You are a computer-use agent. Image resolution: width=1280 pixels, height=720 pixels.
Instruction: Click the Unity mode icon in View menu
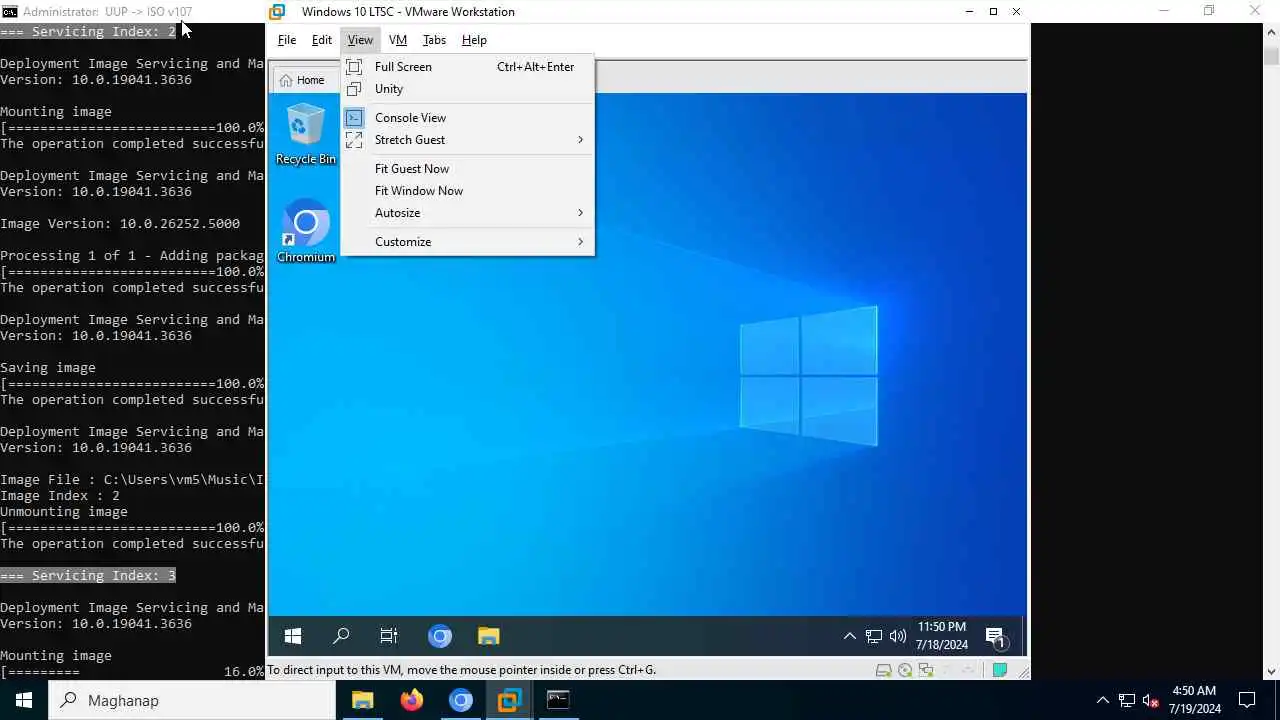coord(354,89)
